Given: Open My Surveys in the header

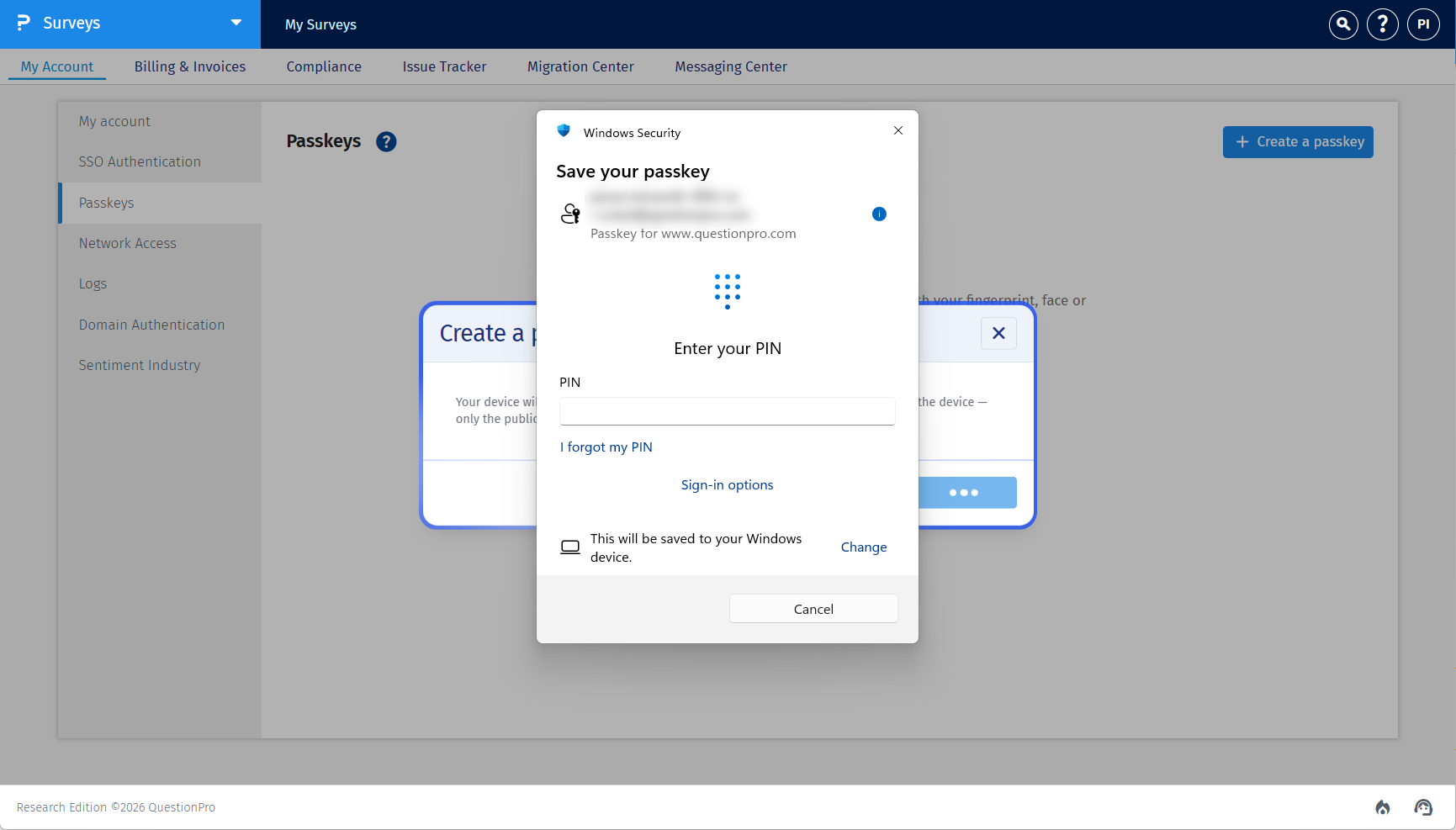Looking at the screenshot, I should pyautogui.click(x=320, y=24).
